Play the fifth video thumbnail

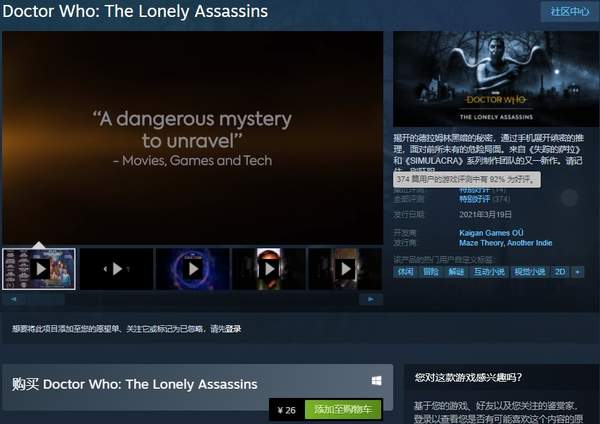coord(345,269)
